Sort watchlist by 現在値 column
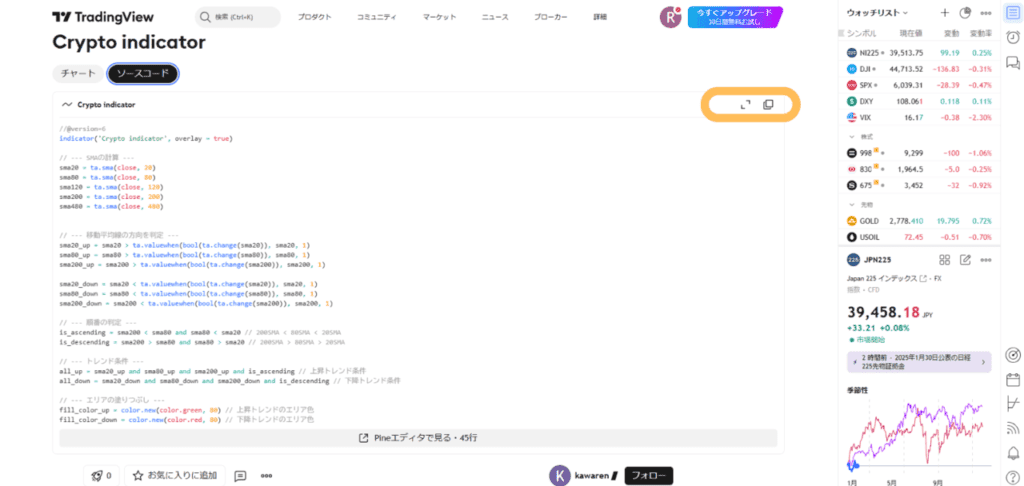 910,33
